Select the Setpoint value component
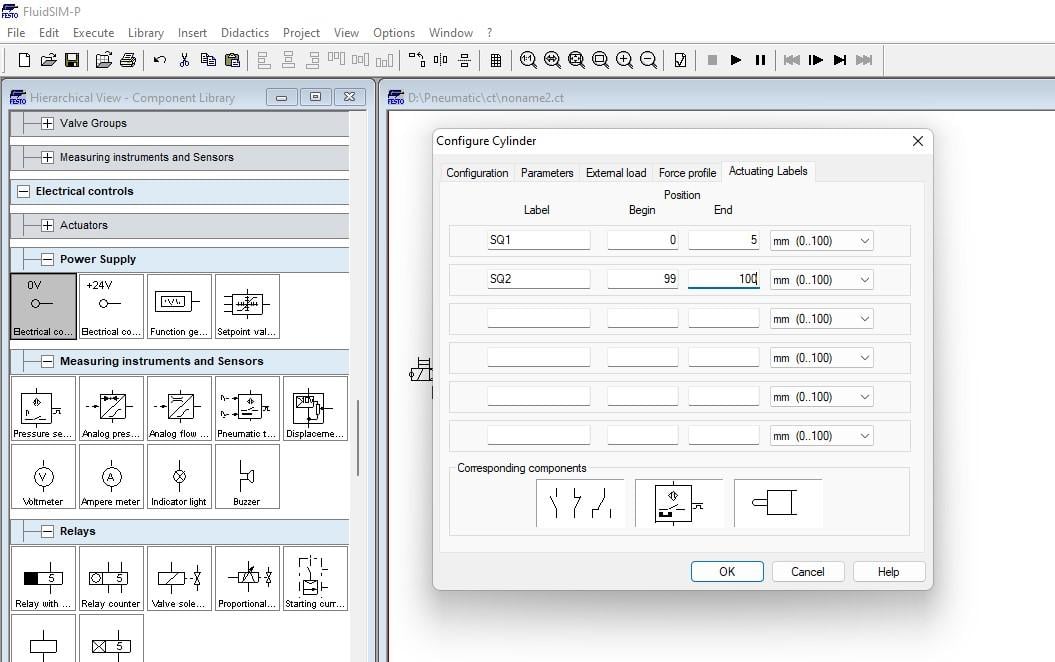The width and height of the screenshot is (1055, 662). (x=247, y=306)
